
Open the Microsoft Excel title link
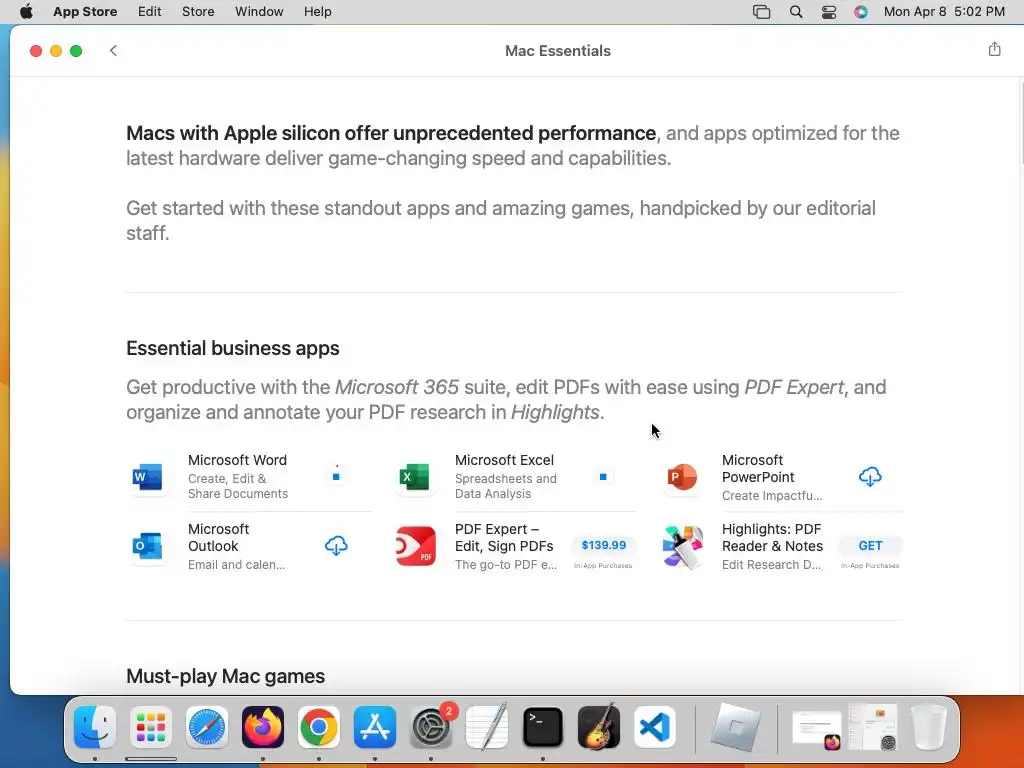(504, 460)
